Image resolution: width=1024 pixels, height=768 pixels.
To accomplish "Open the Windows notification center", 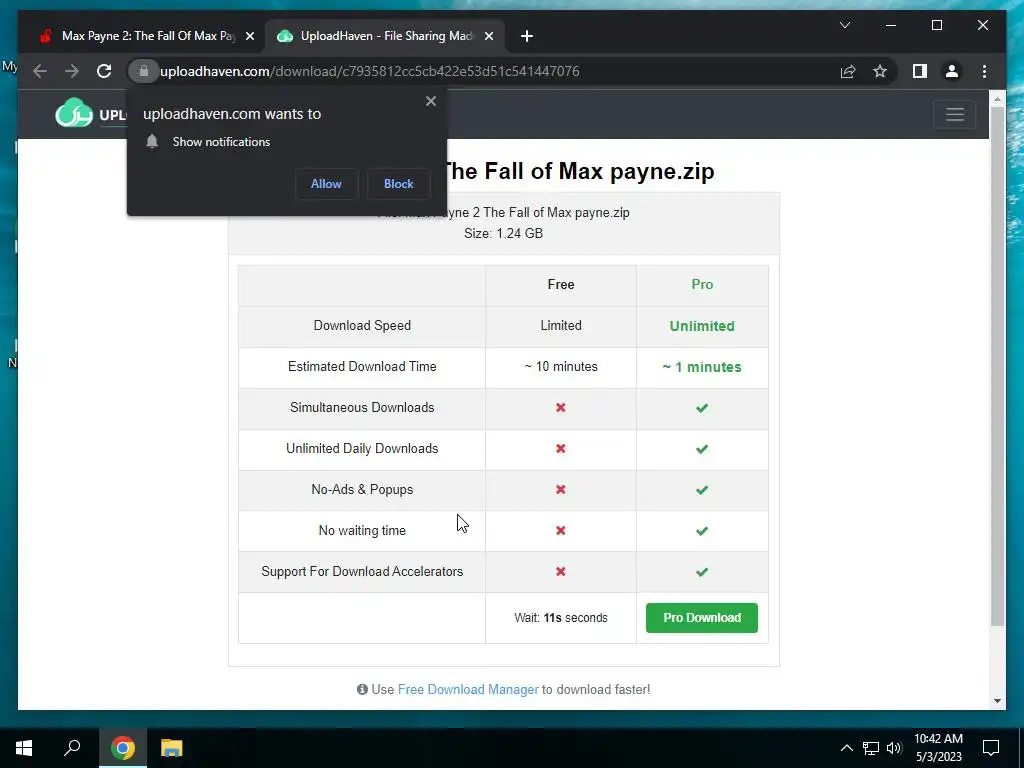I will [x=991, y=748].
